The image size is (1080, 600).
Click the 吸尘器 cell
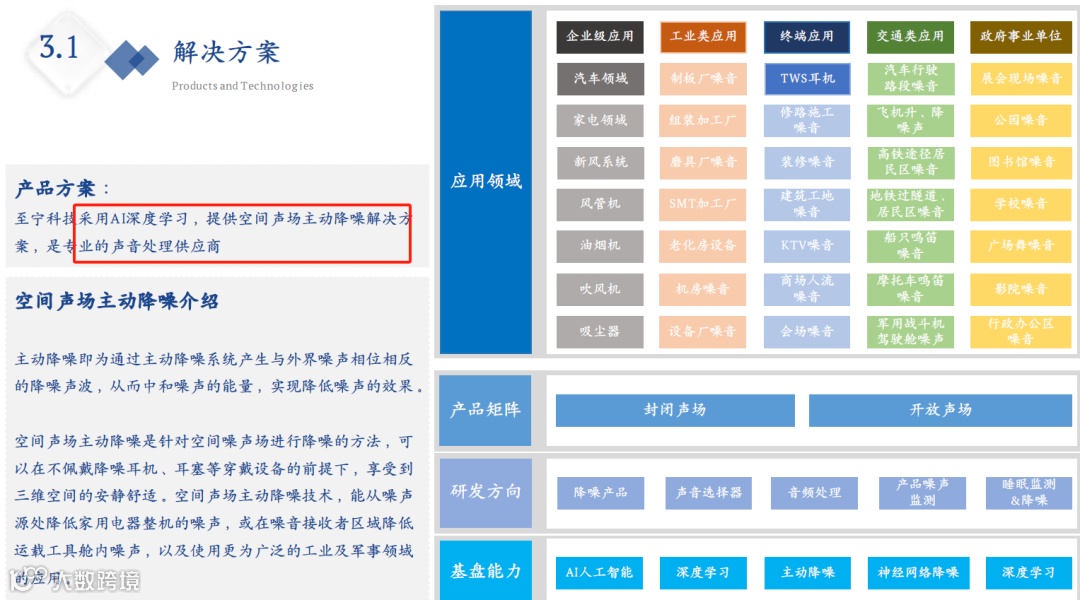pos(599,331)
